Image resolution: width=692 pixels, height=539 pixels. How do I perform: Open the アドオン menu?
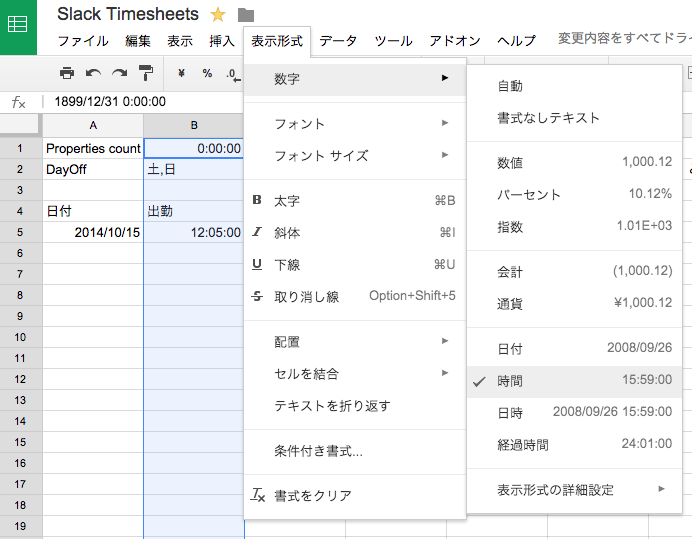pos(455,41)
